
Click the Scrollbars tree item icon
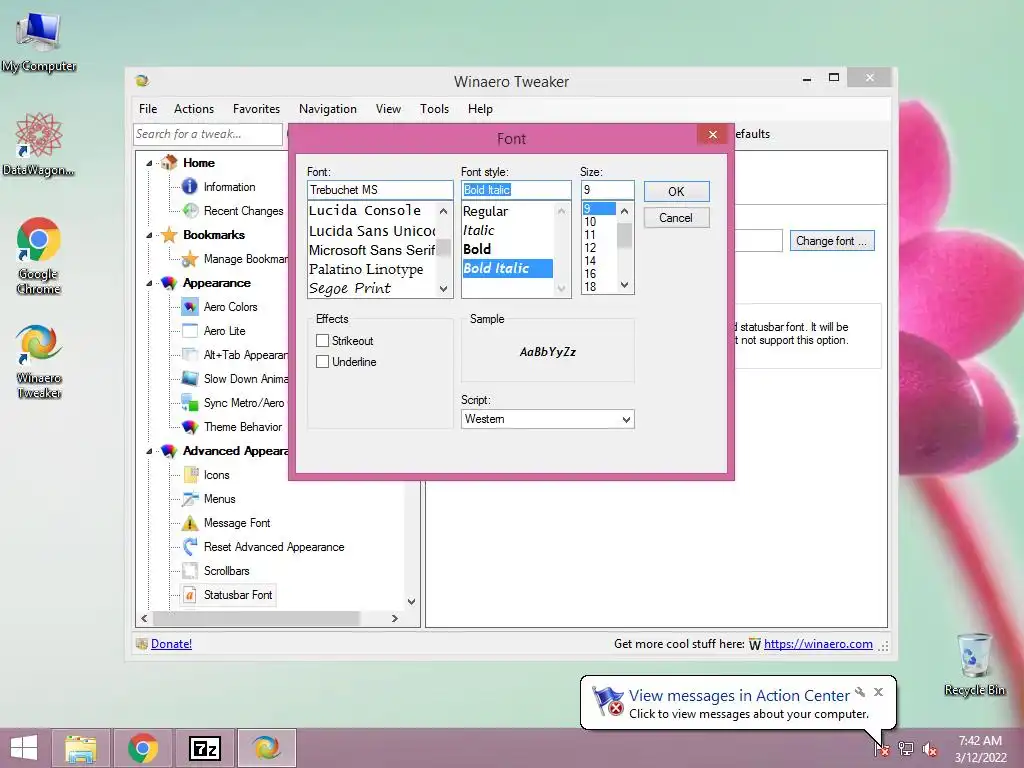[190, 571]
